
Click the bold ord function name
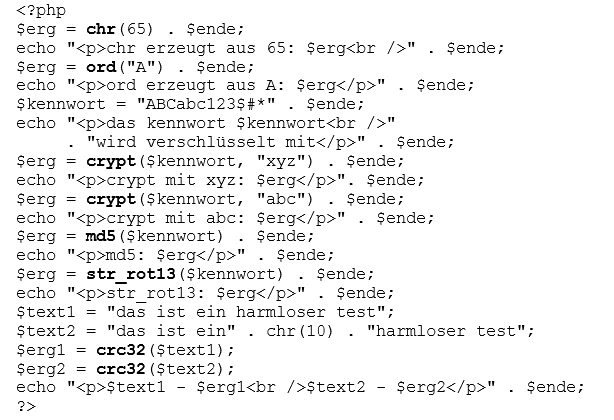click(103, 67)
